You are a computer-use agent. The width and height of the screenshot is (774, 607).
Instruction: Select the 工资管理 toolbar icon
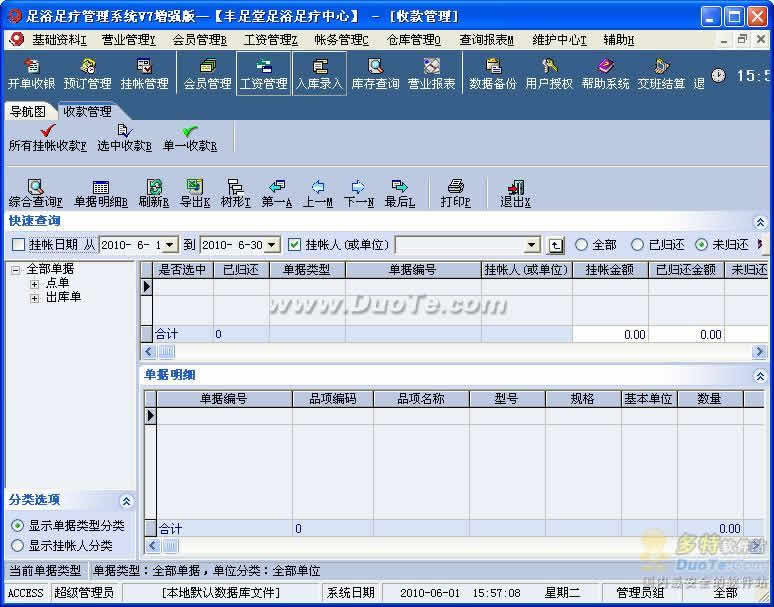(x=264, y=73)
